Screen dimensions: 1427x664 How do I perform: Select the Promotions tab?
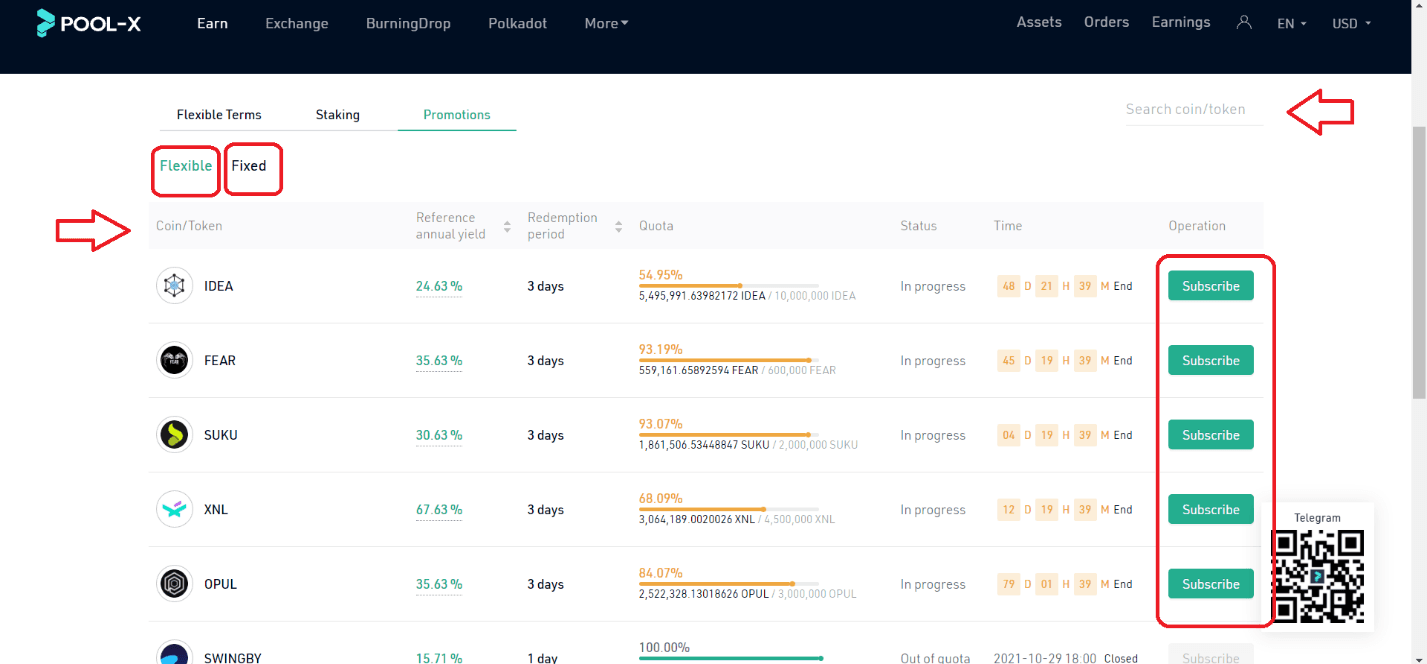pyautogui.click(x=457, y=115)
